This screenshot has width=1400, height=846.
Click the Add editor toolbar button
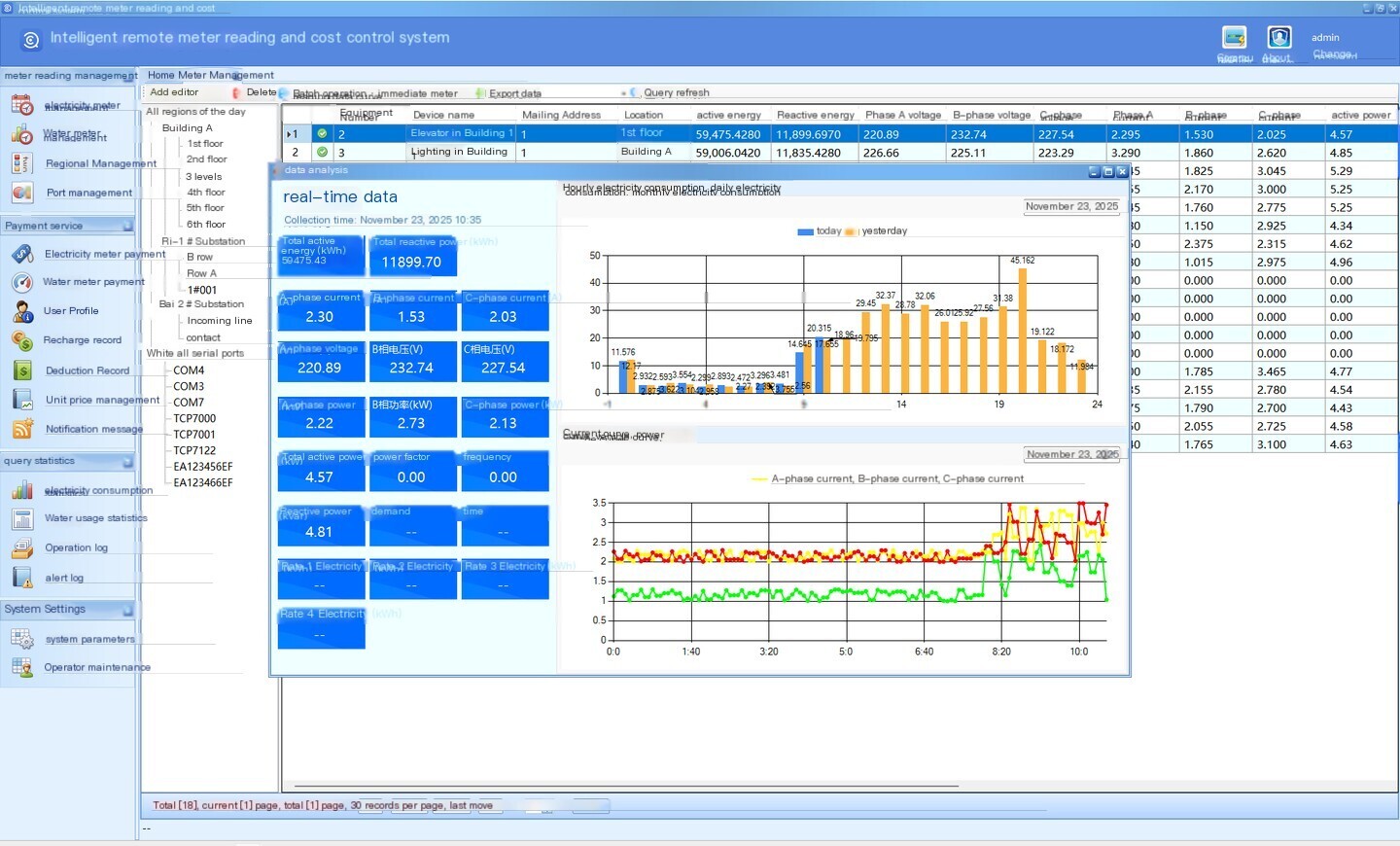click(x=174, y=92)
